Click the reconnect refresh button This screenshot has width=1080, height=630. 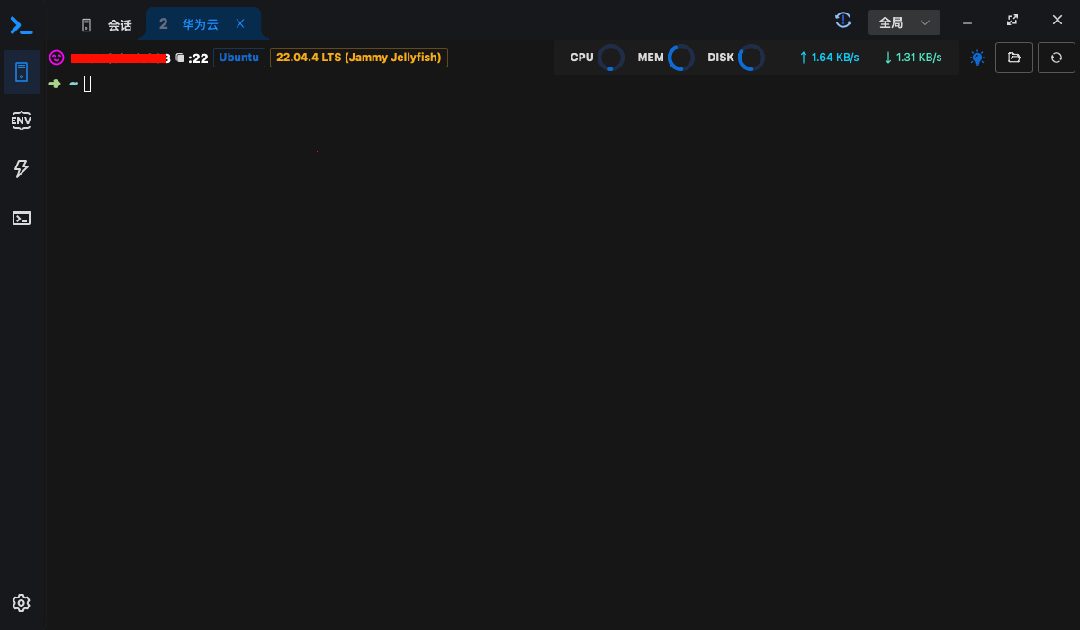pyautogui.click(x=1057, y=58)
